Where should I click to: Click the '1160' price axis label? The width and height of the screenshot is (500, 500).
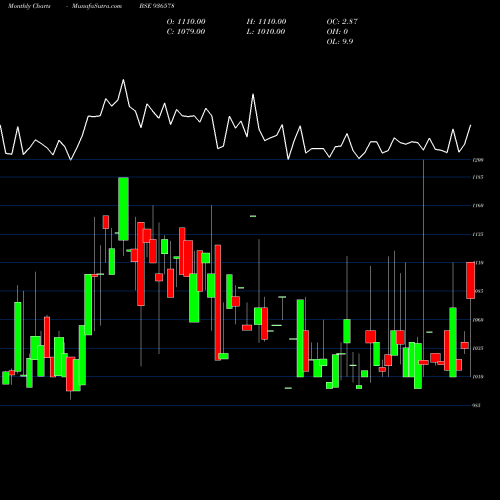click(478, 206)
